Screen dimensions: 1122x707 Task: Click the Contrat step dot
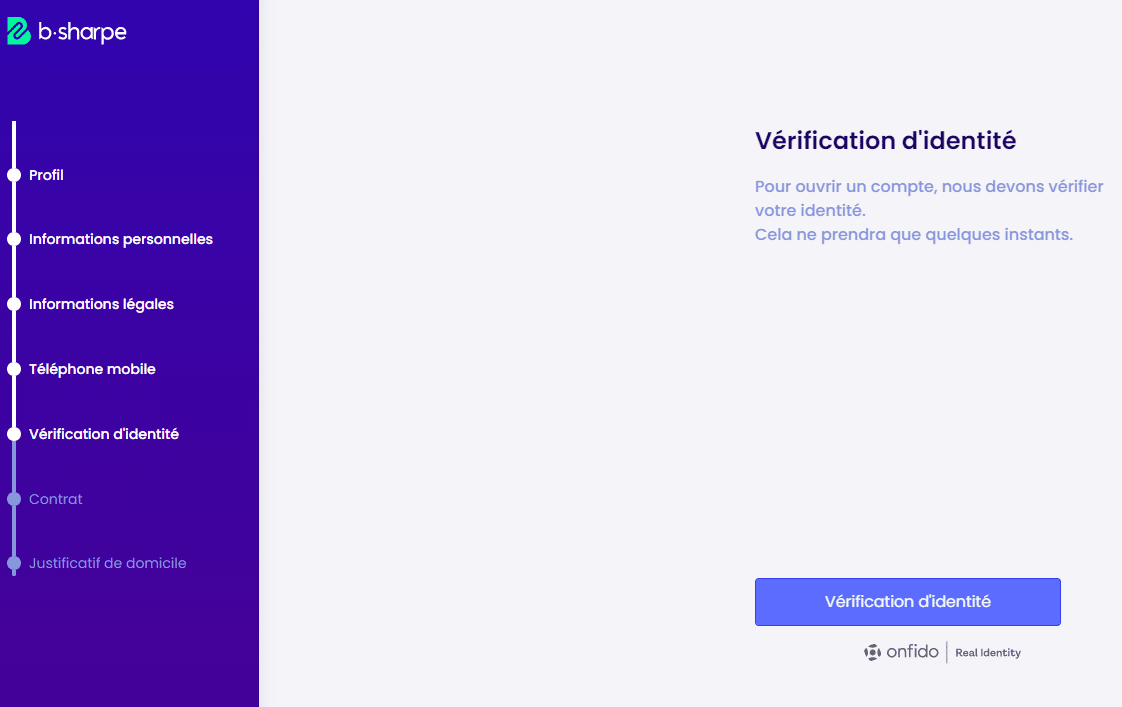coord(14,499)
